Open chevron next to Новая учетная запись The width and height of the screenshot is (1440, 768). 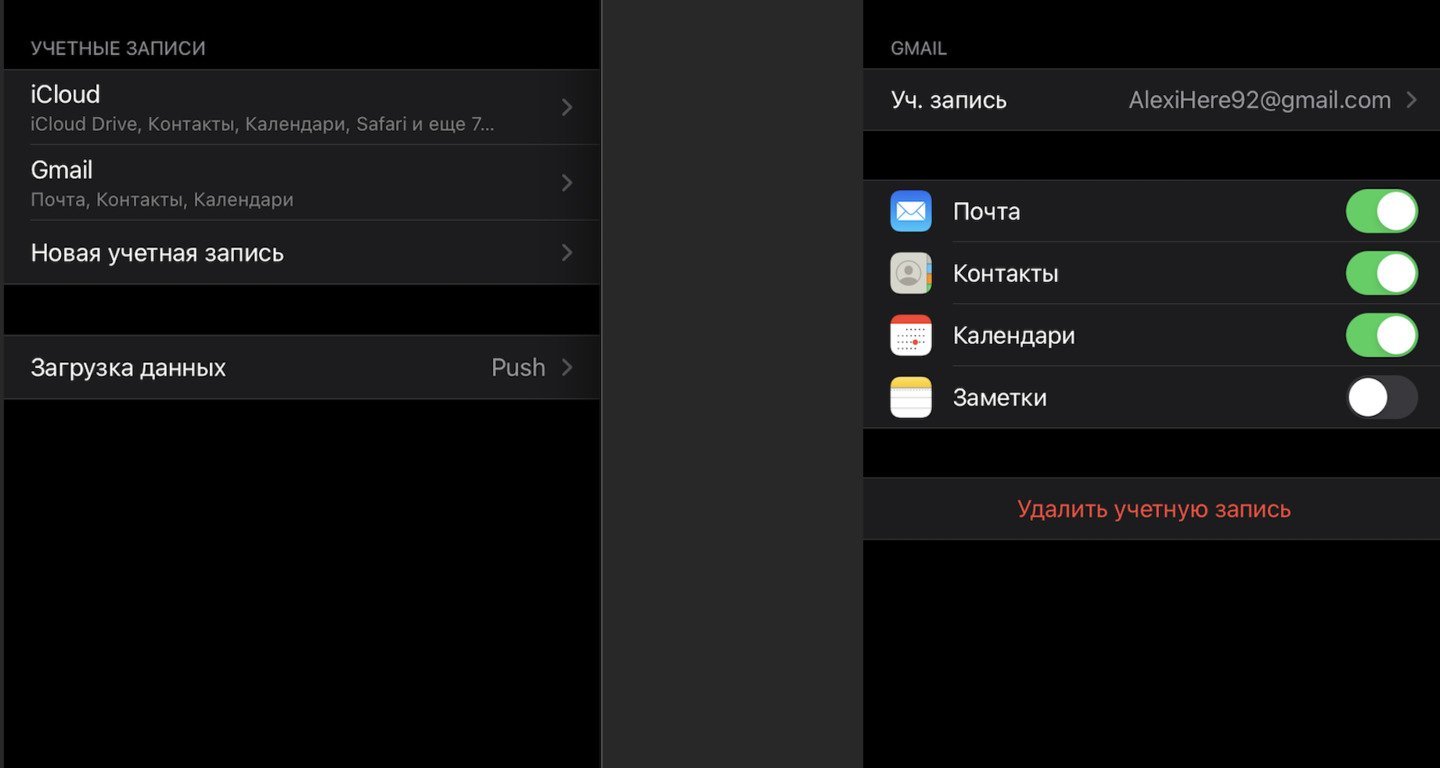[567, 252]
